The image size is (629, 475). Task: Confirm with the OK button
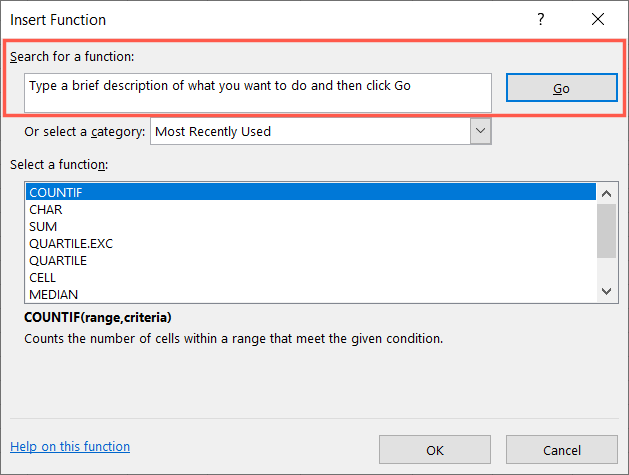pyautogui.click(x=435, y=450)
